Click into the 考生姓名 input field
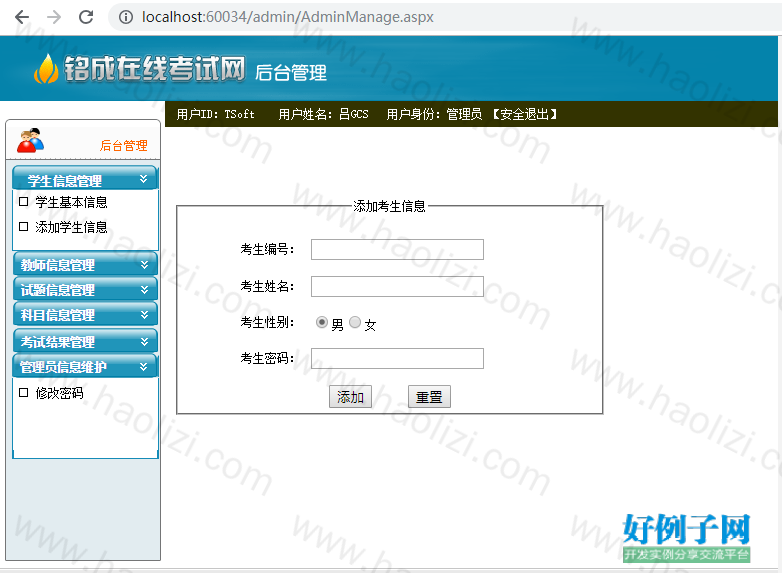This screenshot has width=782, height=573. point(397,287)
